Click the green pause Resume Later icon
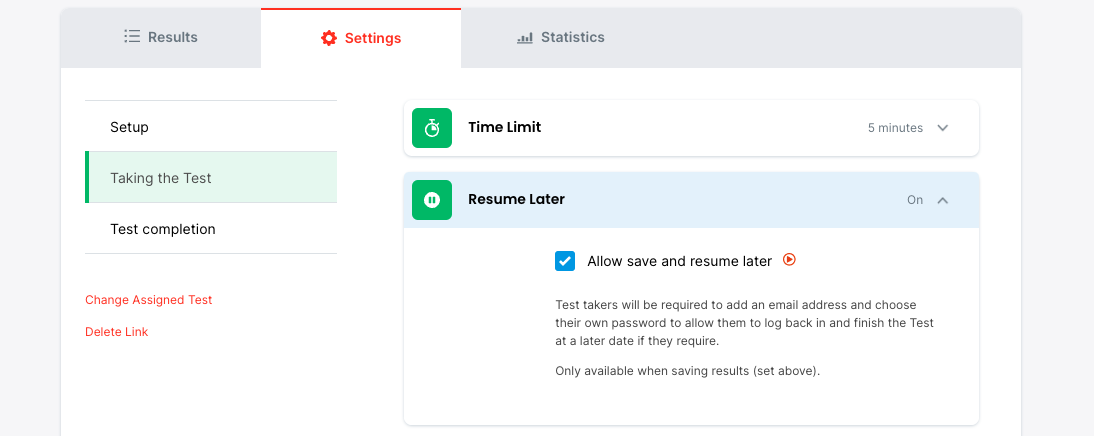 point(432,200)
